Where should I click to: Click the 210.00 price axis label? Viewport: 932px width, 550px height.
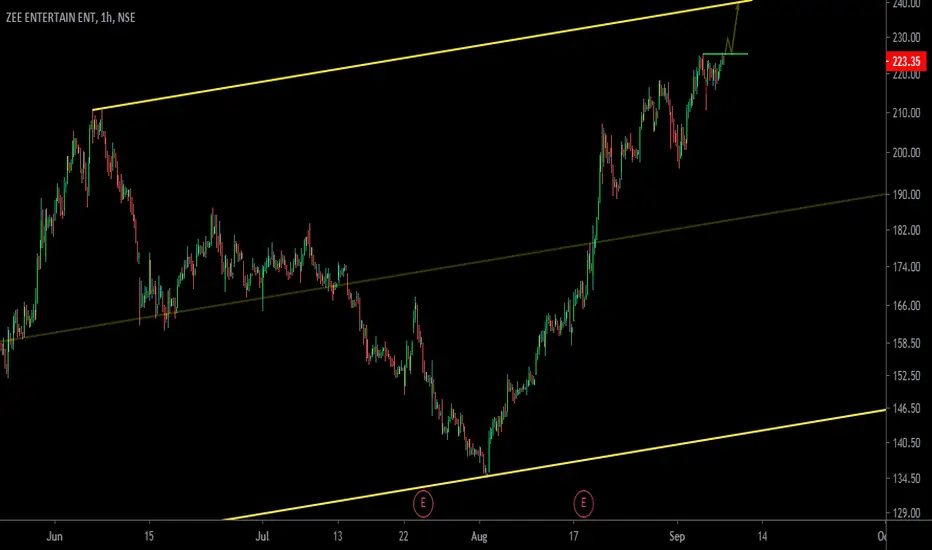[906, 113]
